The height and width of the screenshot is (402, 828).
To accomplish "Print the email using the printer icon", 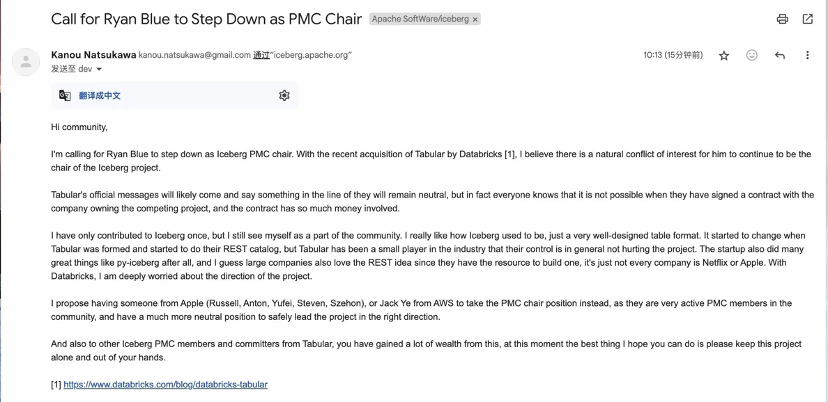I will [x=782, y=19].
